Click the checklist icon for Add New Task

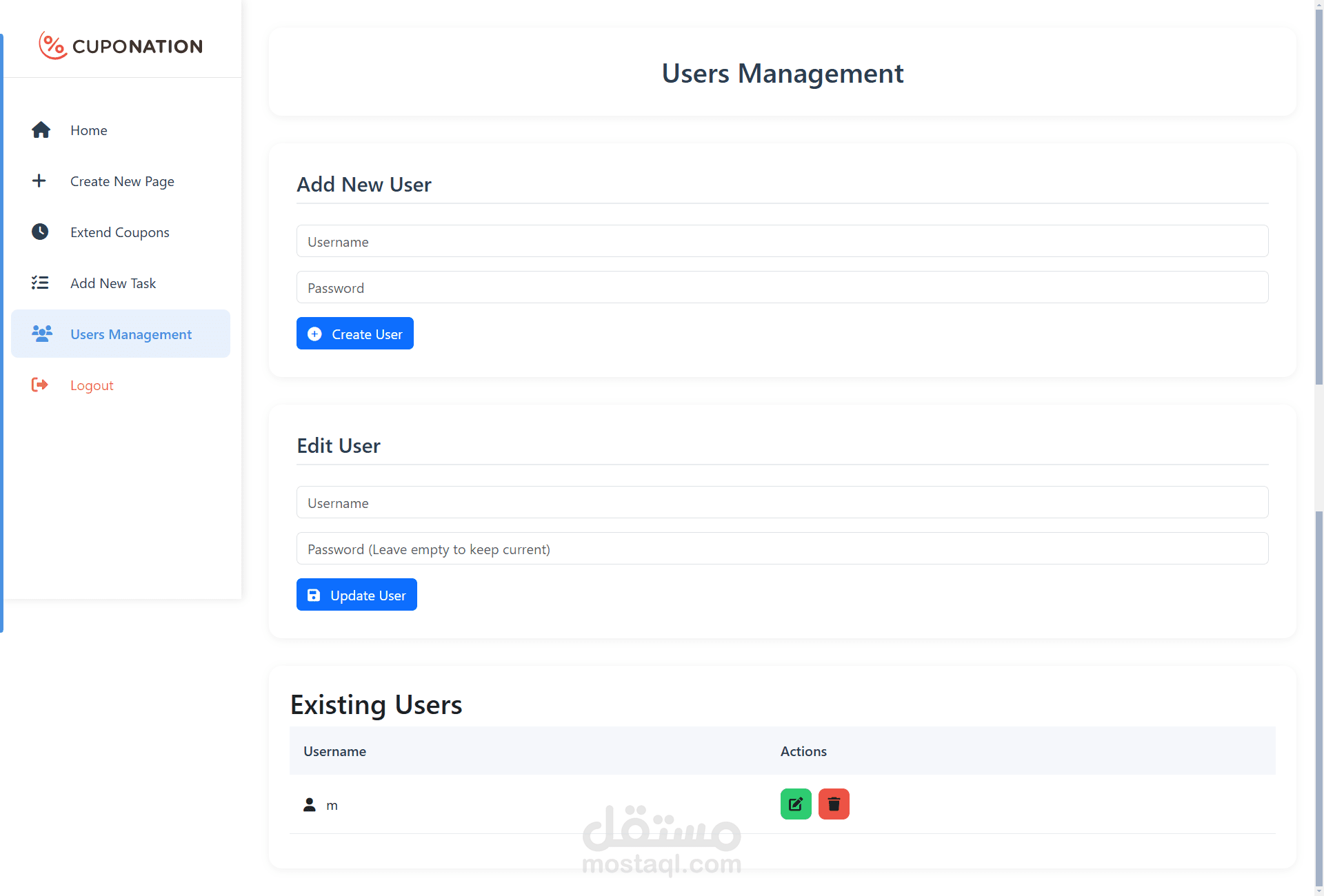40,283
